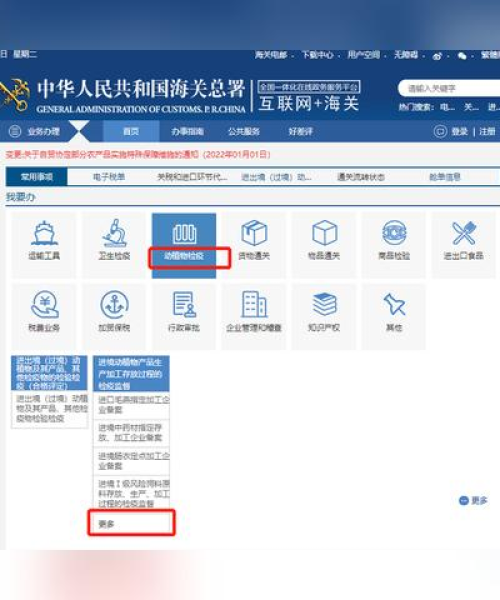
Task: Select the 卫生检疫 microscope icon
Action: (x=114, y=233)
